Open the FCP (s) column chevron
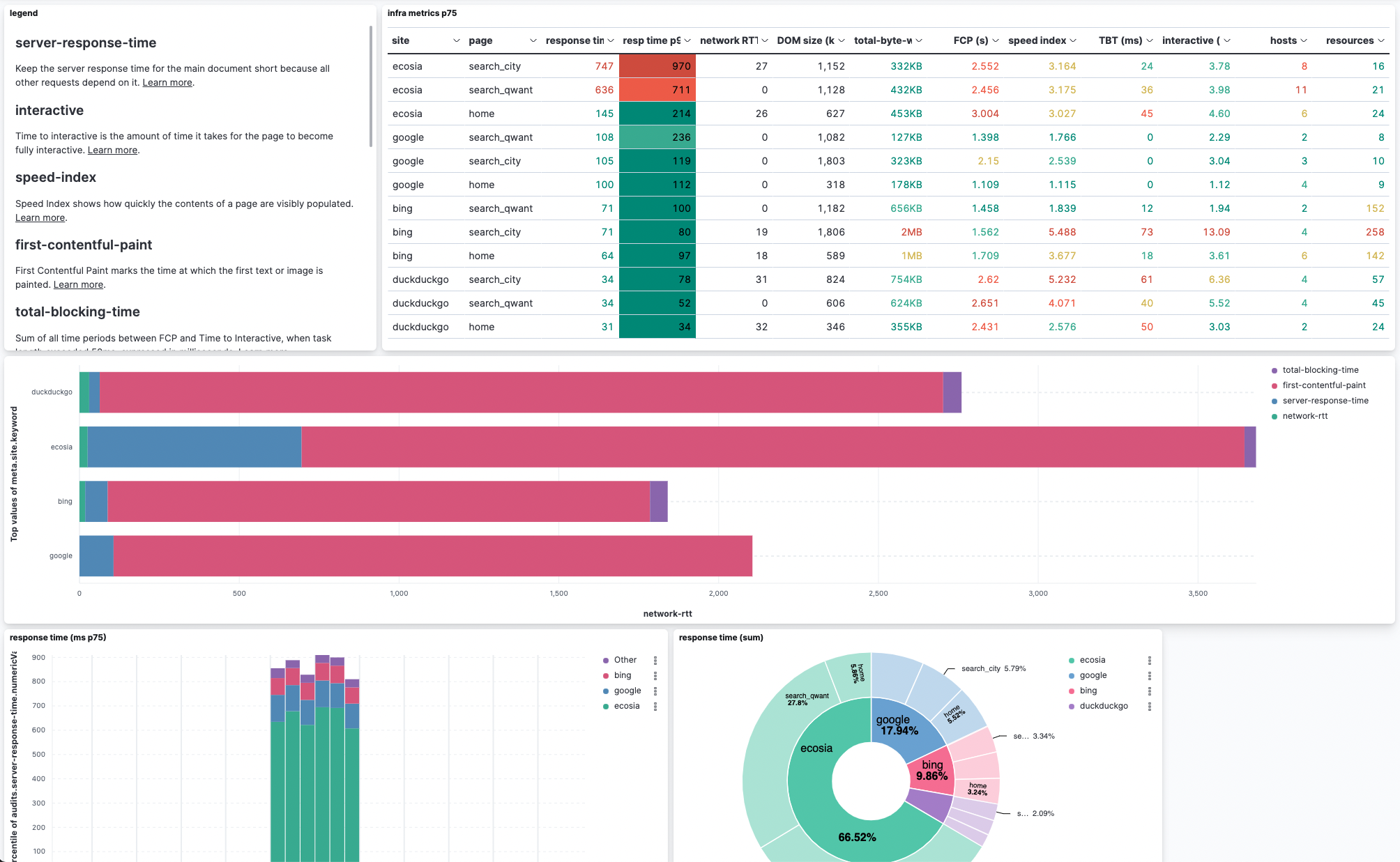Viewport: 1400px width, 862px height. pyautogui.click(x=996, y=40)
